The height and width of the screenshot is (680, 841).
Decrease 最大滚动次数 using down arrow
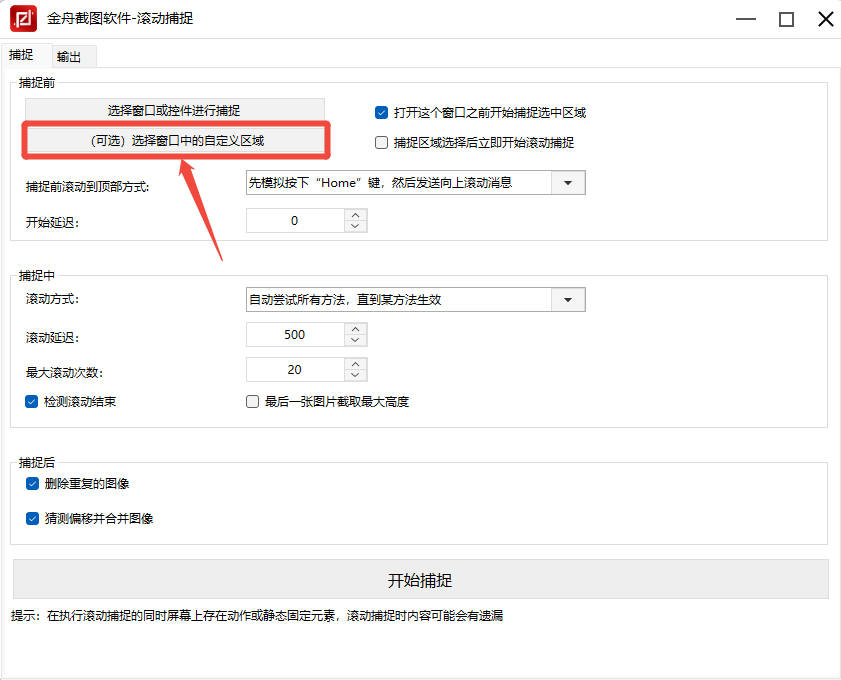(355, 376)
